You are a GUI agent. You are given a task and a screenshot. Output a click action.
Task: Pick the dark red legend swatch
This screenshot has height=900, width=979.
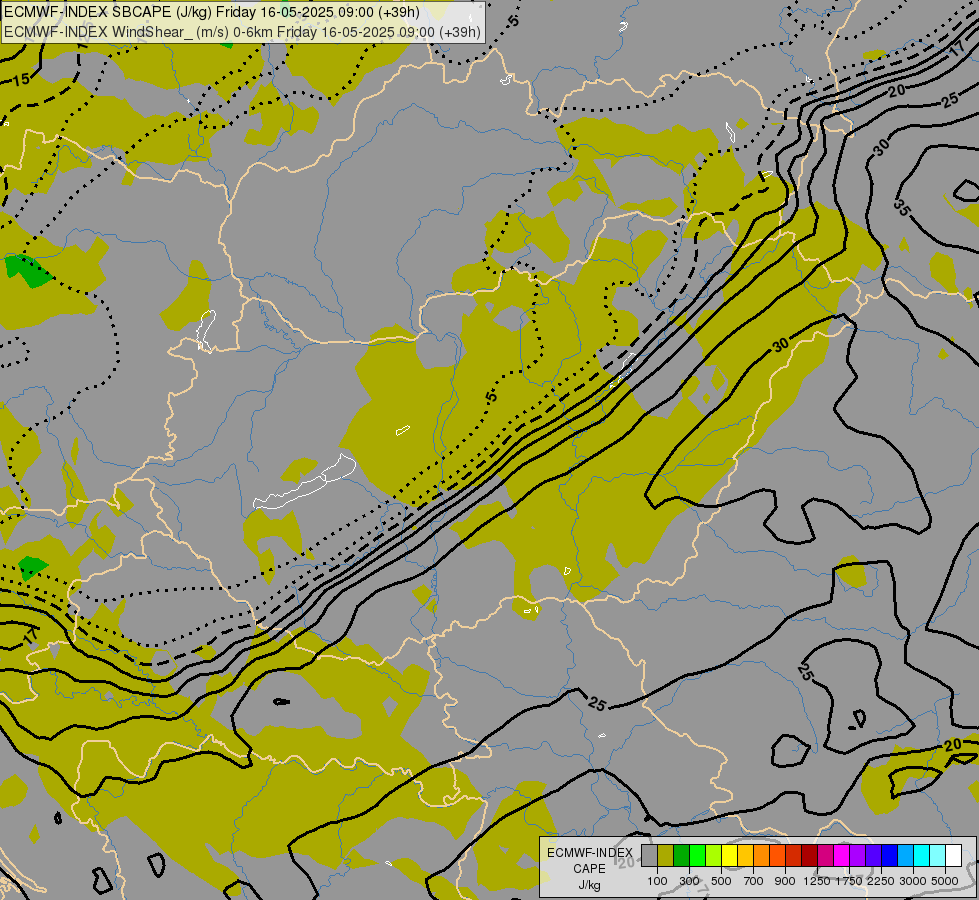[809, 856]
